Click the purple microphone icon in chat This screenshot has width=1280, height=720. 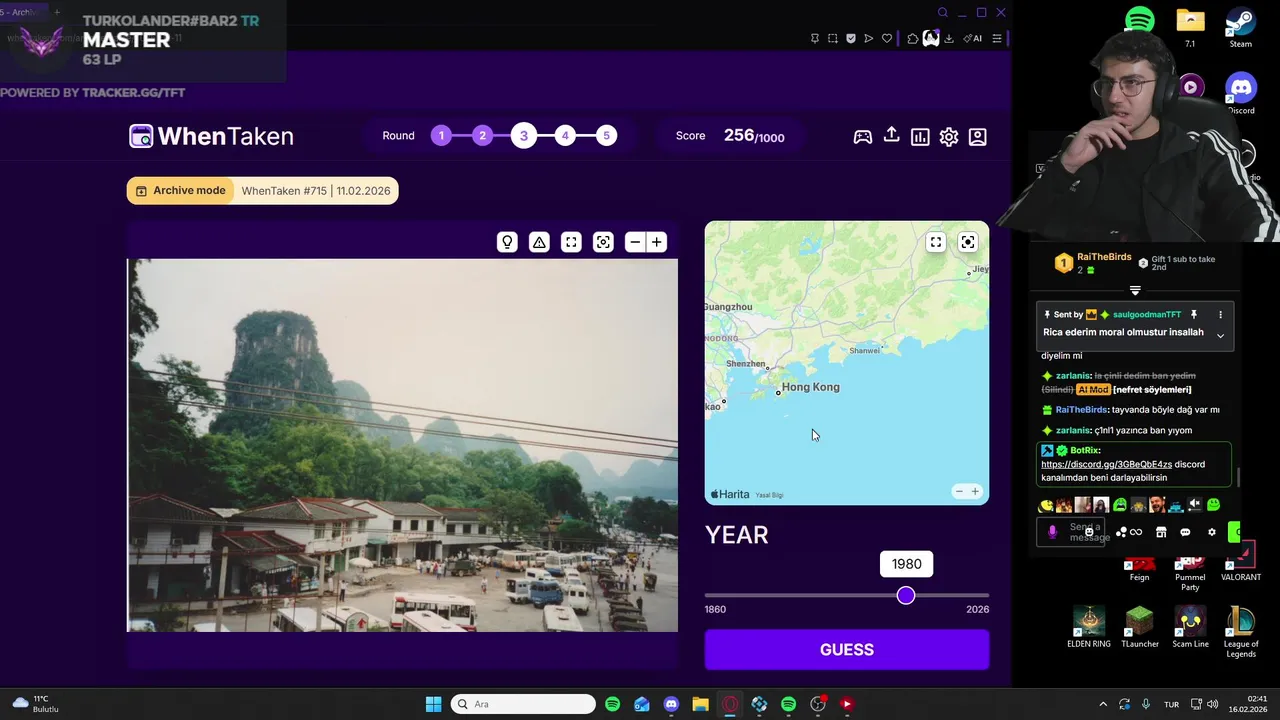pyautogui.click(x=1052, y=532)
